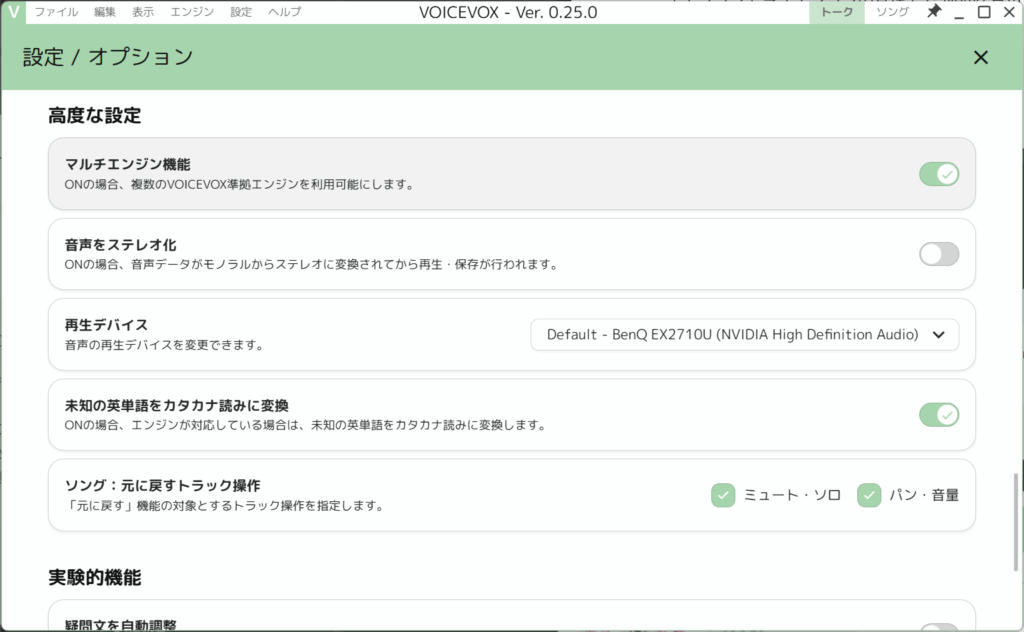
Task: Pin the window with the pushpin icon
Action: [x=934, y=12]
